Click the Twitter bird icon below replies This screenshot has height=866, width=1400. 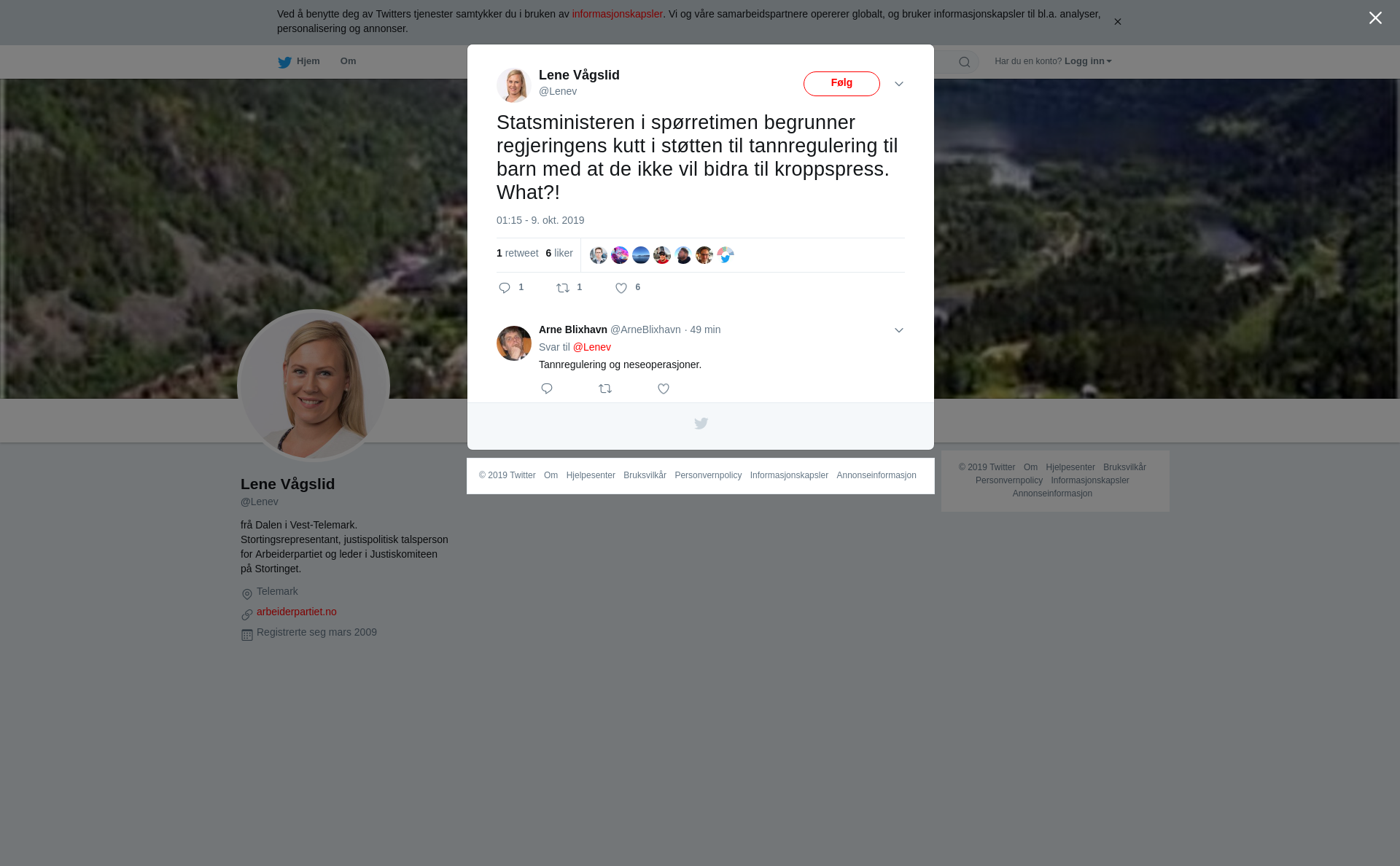point(701,424)
